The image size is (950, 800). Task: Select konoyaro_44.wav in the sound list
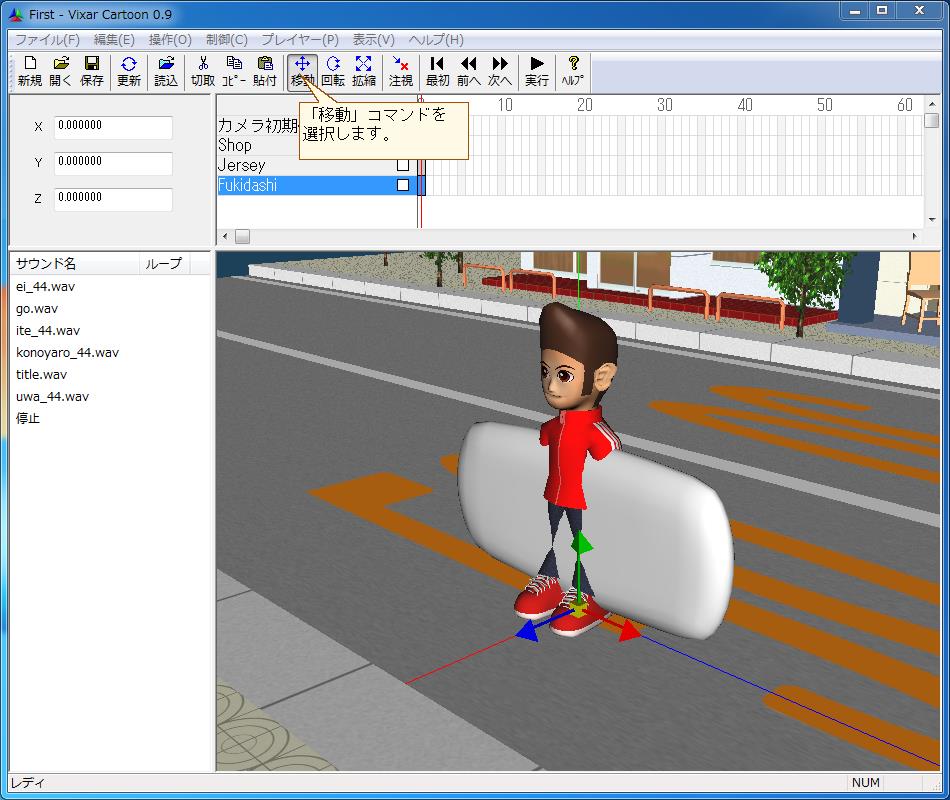tap(67, 352)
